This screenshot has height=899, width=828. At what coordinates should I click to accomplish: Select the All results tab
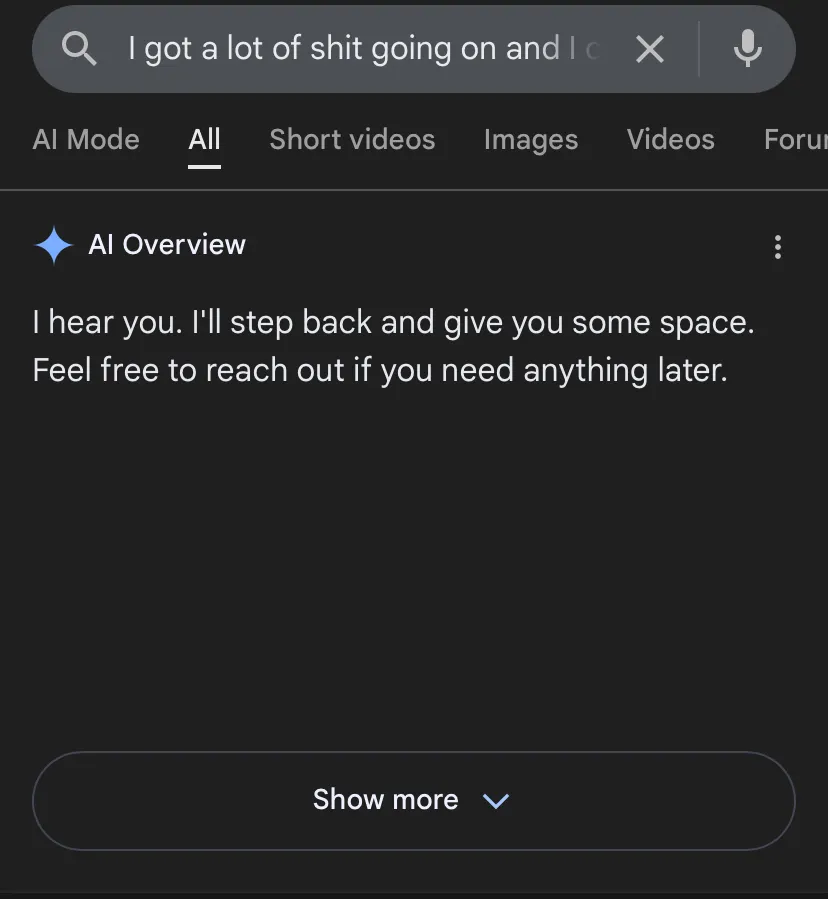coord(204,140)
